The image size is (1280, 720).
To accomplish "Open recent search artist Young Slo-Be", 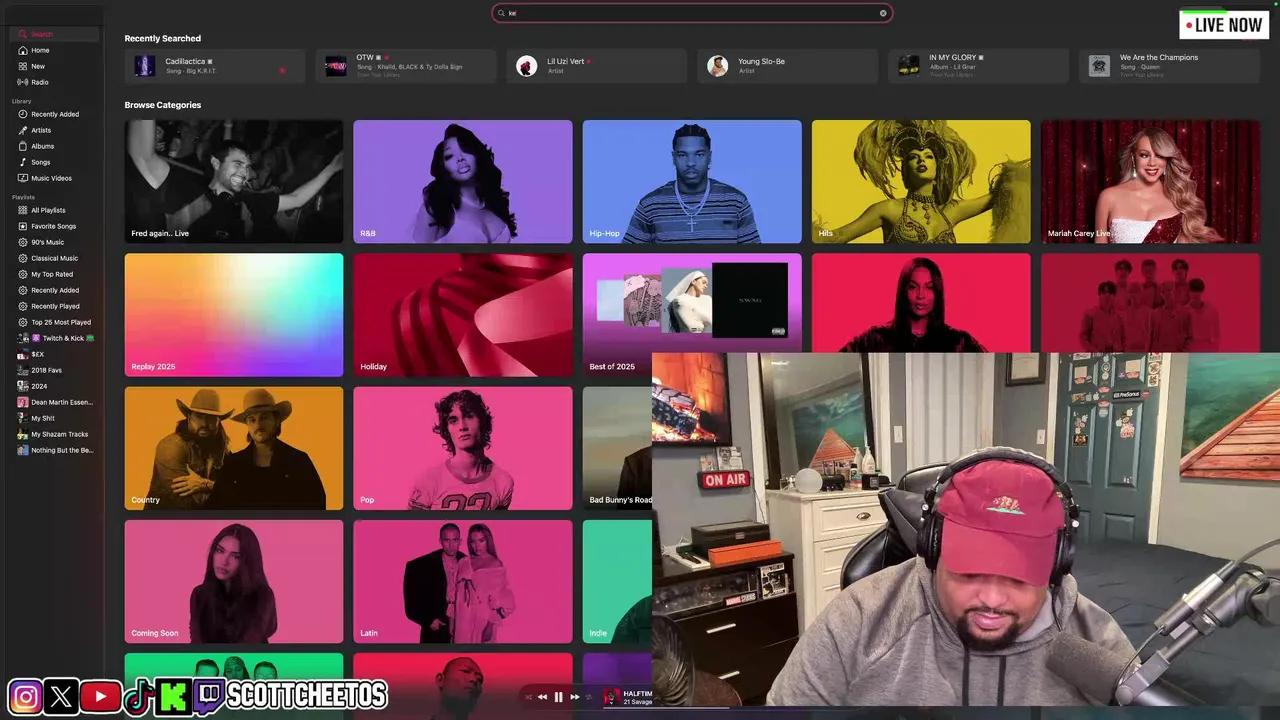I will point(787,66).
